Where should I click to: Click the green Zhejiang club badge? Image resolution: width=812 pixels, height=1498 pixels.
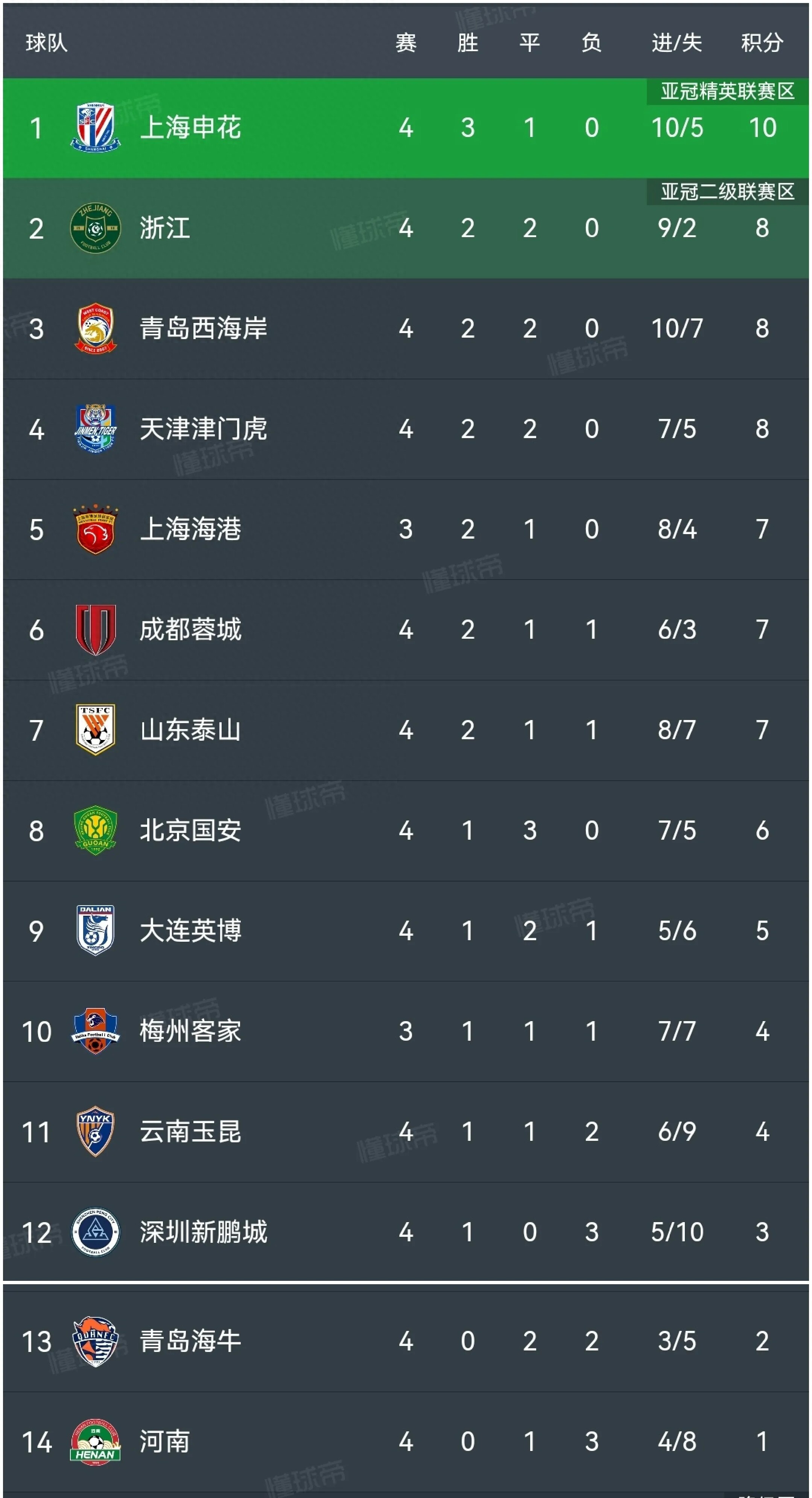coord(95,228)
